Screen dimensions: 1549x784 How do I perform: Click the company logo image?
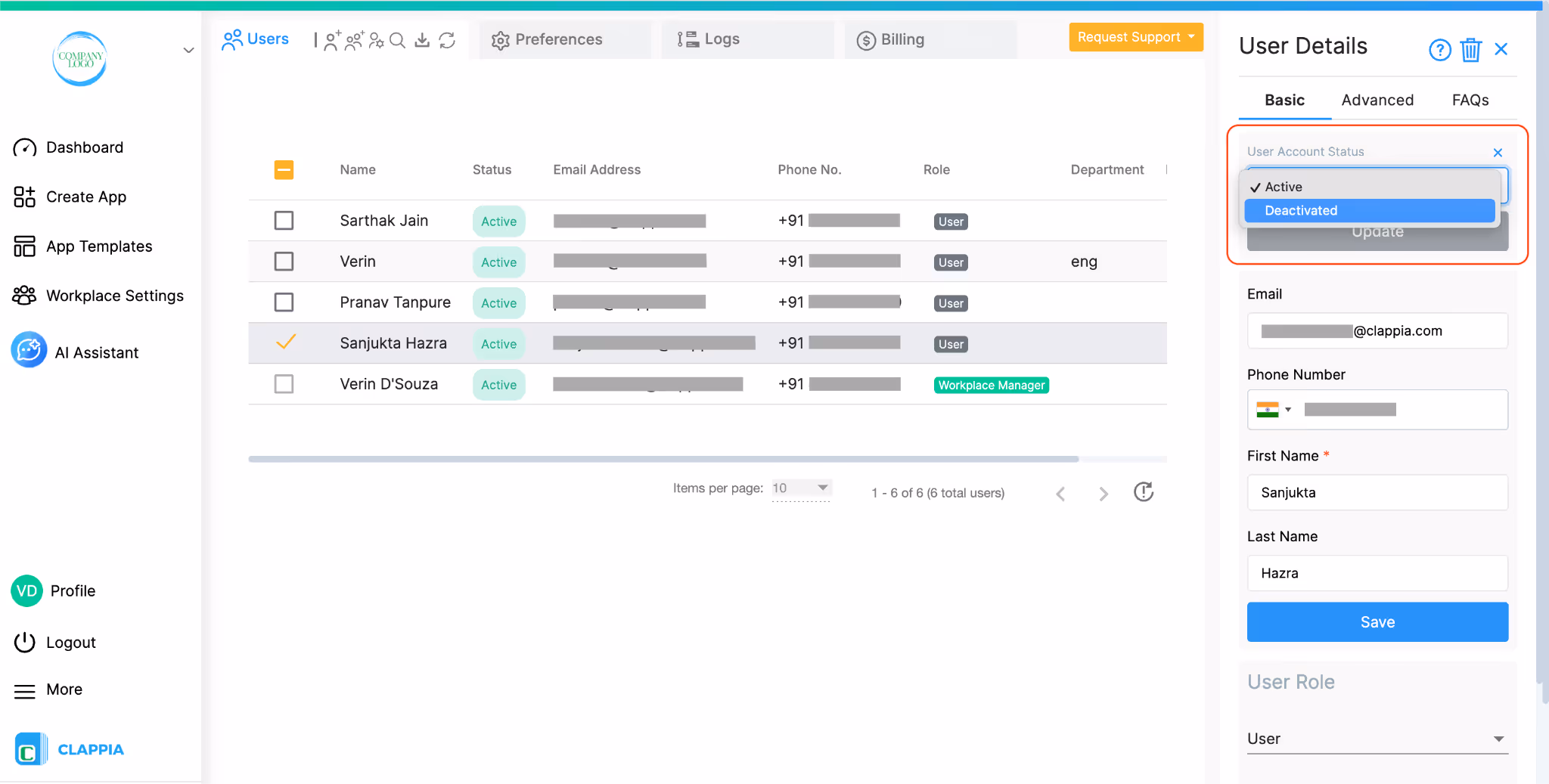pyautogui.click(x=80, y=58)
